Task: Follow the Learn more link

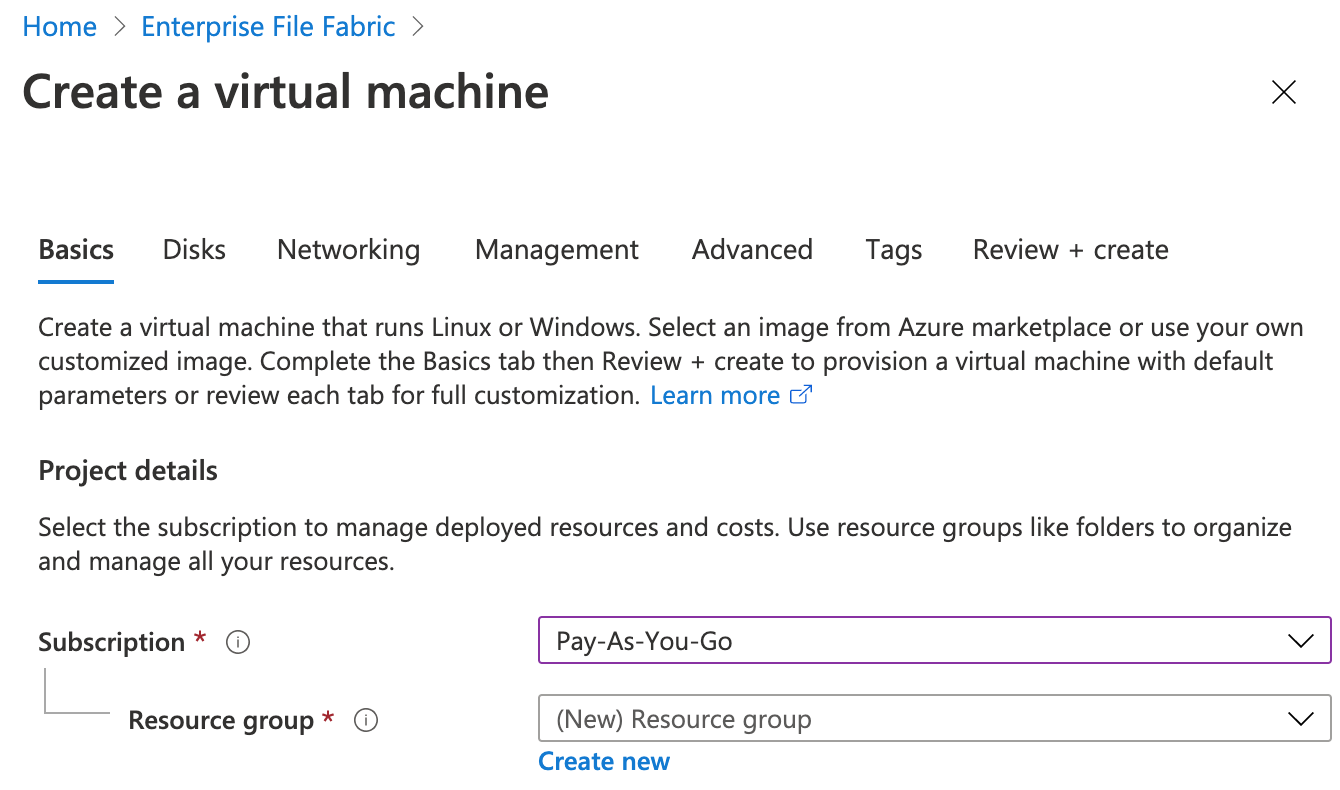Action: [x=714, y=395]
